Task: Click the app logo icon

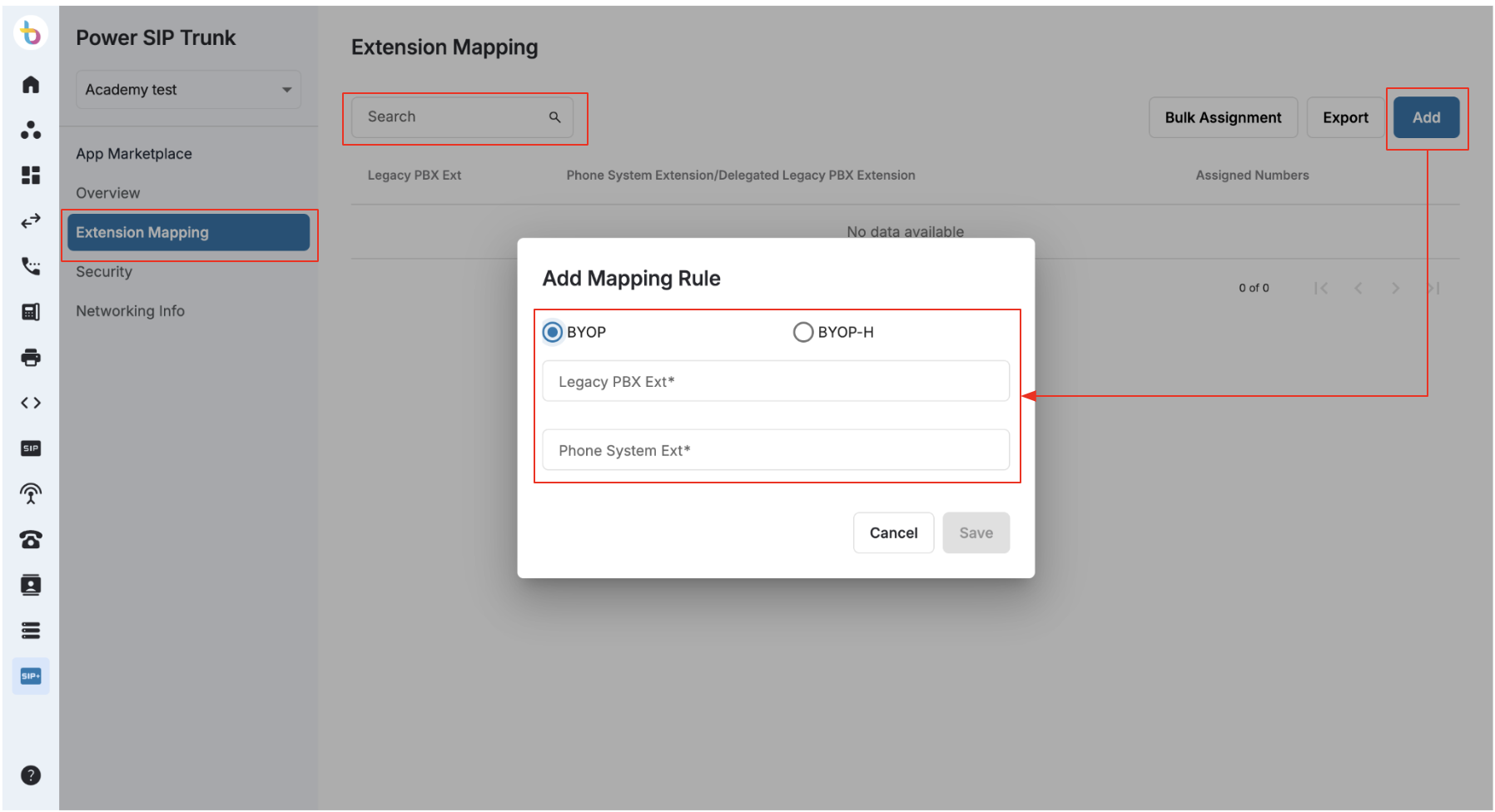Action: 31,33
